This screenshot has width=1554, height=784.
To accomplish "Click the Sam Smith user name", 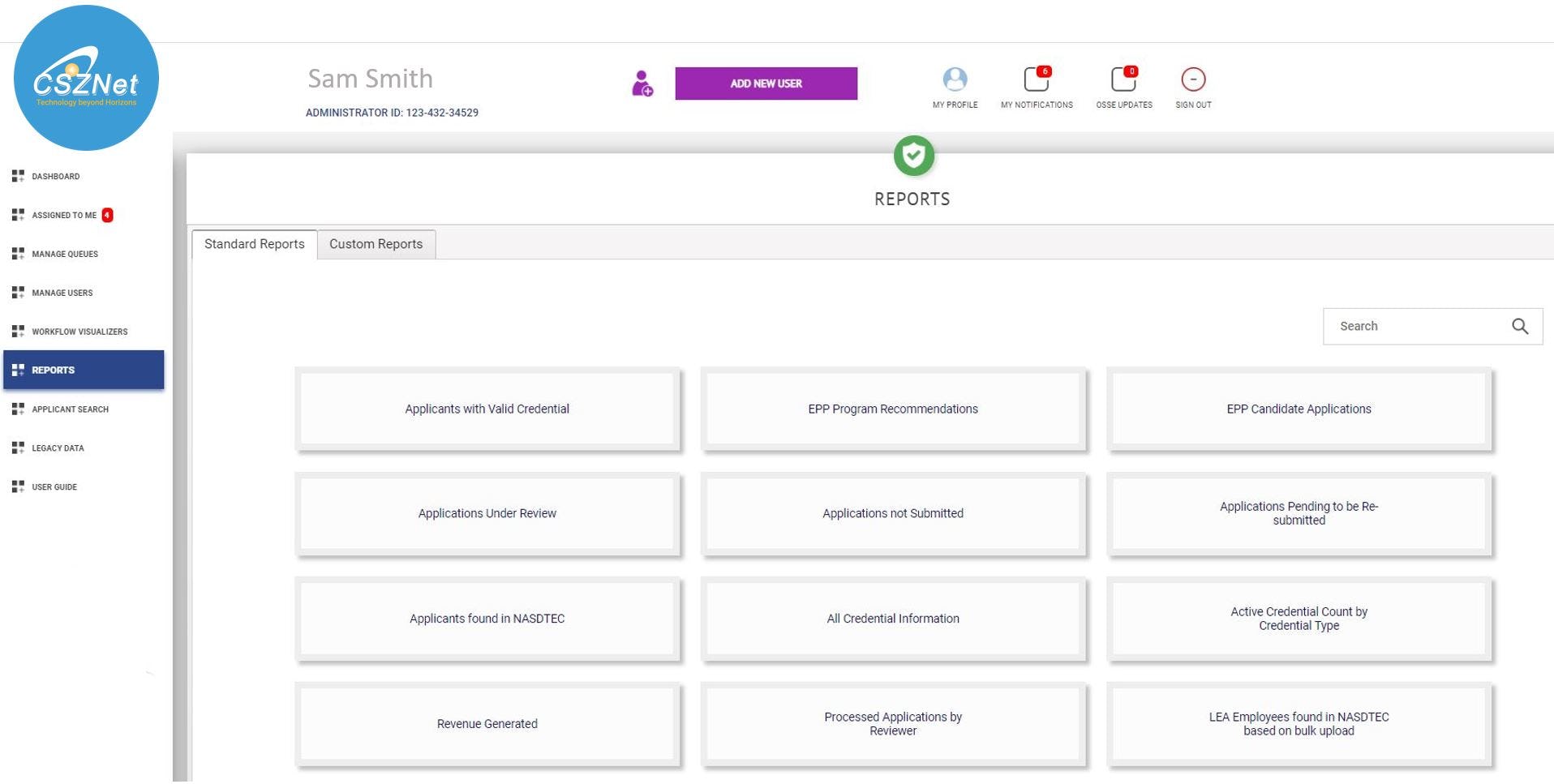I will pyautogui.click(x=370, y=79).
